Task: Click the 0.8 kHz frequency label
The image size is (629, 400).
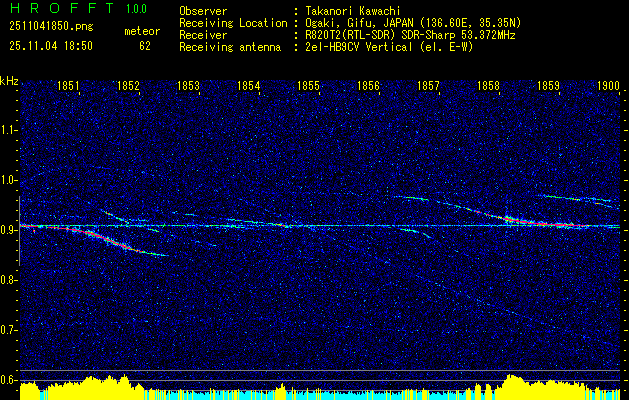Action: (x=8, y=280)
